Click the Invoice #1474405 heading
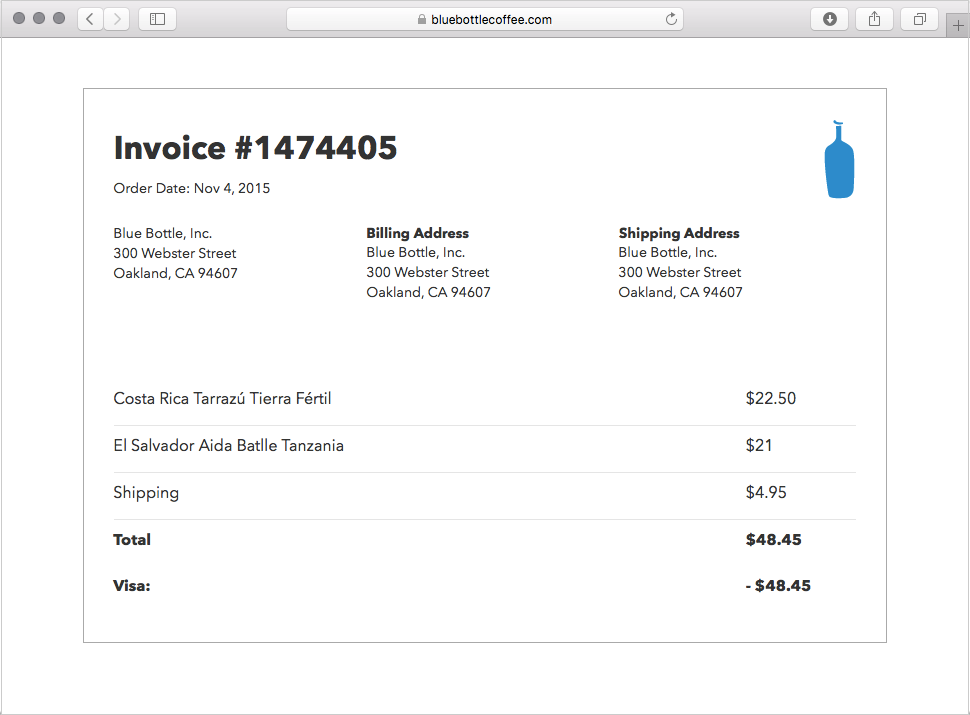 tap(255, 148)
